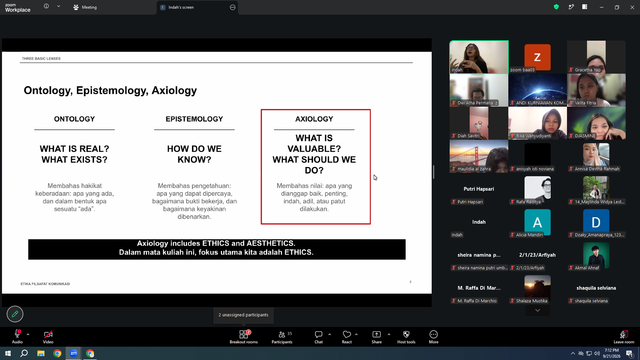
Task: Select the Gracetha Yap video tile
Action: (596, 57)
